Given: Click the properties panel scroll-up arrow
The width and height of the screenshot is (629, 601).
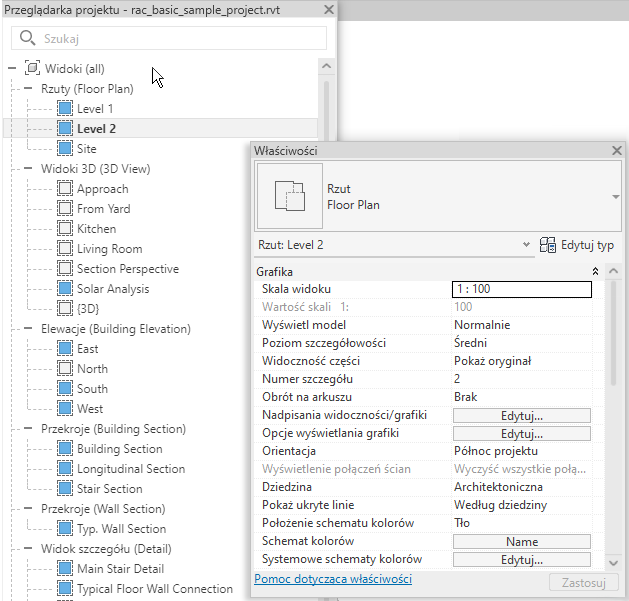Looking at the screenshot, I should coord(613,271).
